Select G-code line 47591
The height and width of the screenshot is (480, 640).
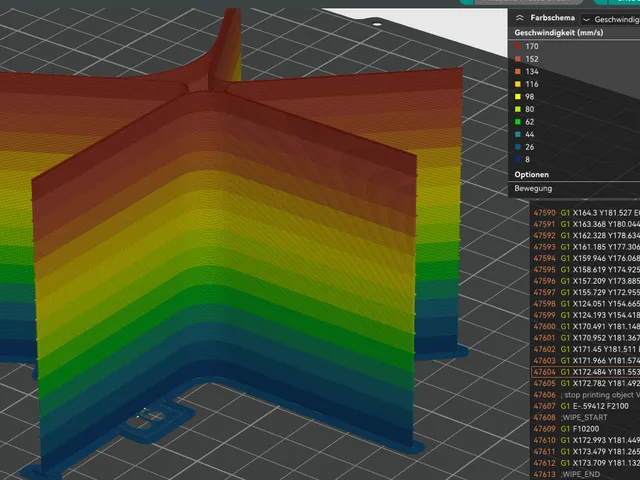pyautogui.click(x=586, y=224)
